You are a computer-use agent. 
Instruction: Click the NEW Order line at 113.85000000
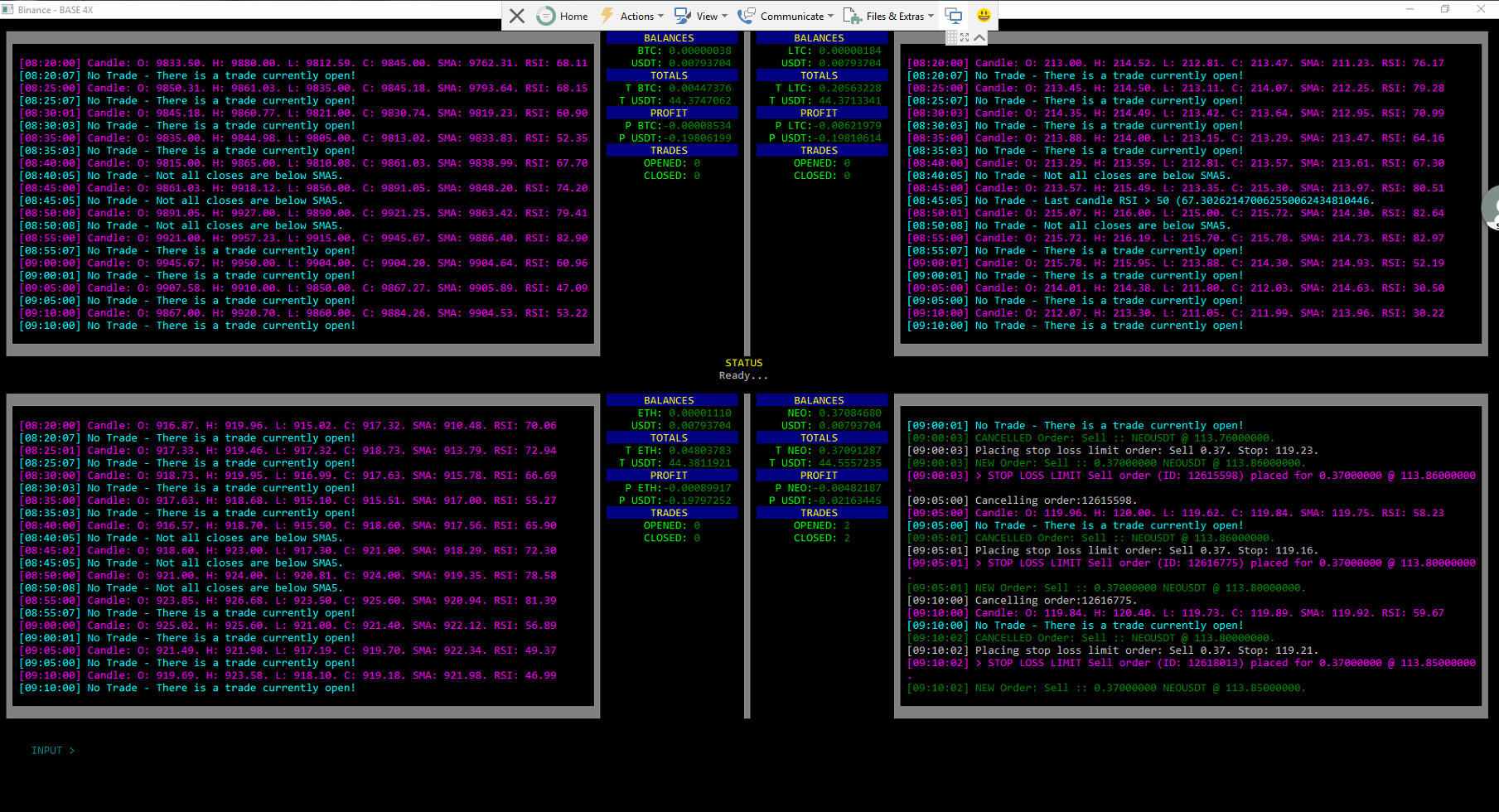click(x=1106, y=688)
